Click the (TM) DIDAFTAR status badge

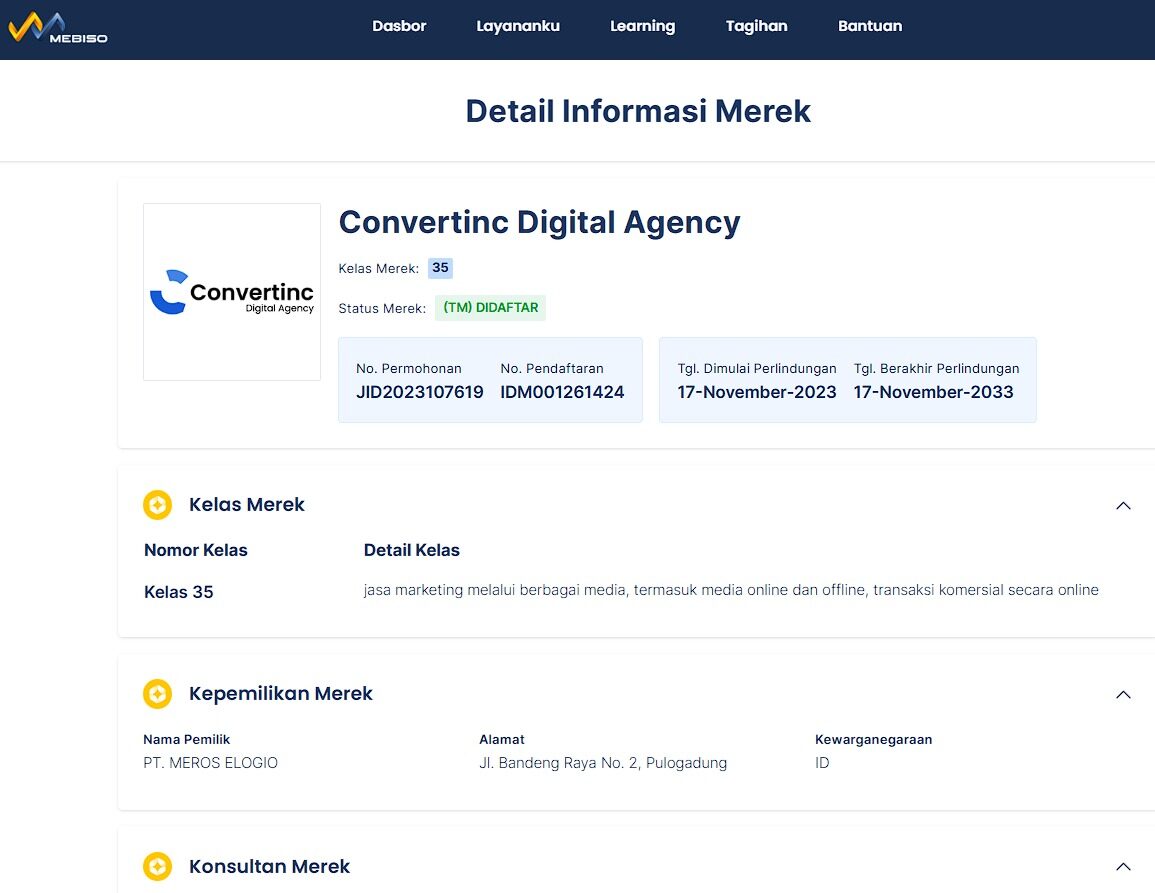tap(491, 307)
